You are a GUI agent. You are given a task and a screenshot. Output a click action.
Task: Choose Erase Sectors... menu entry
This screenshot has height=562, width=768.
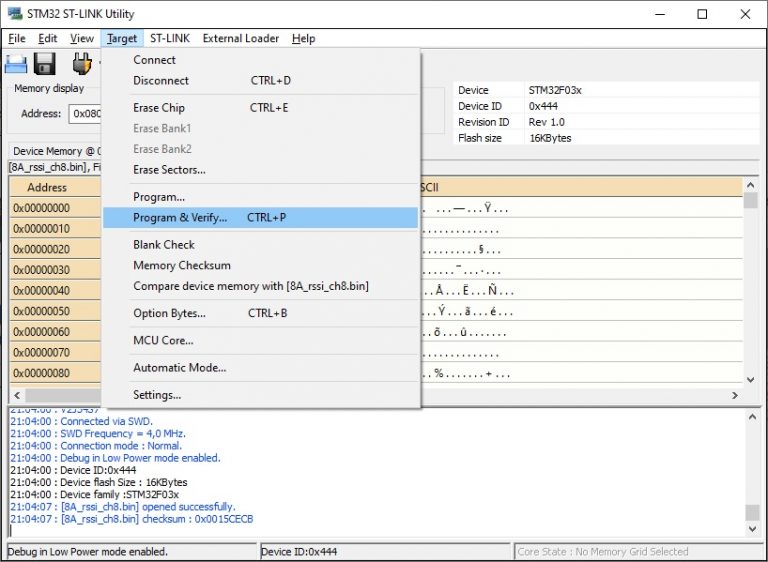(x=261, y=170)
